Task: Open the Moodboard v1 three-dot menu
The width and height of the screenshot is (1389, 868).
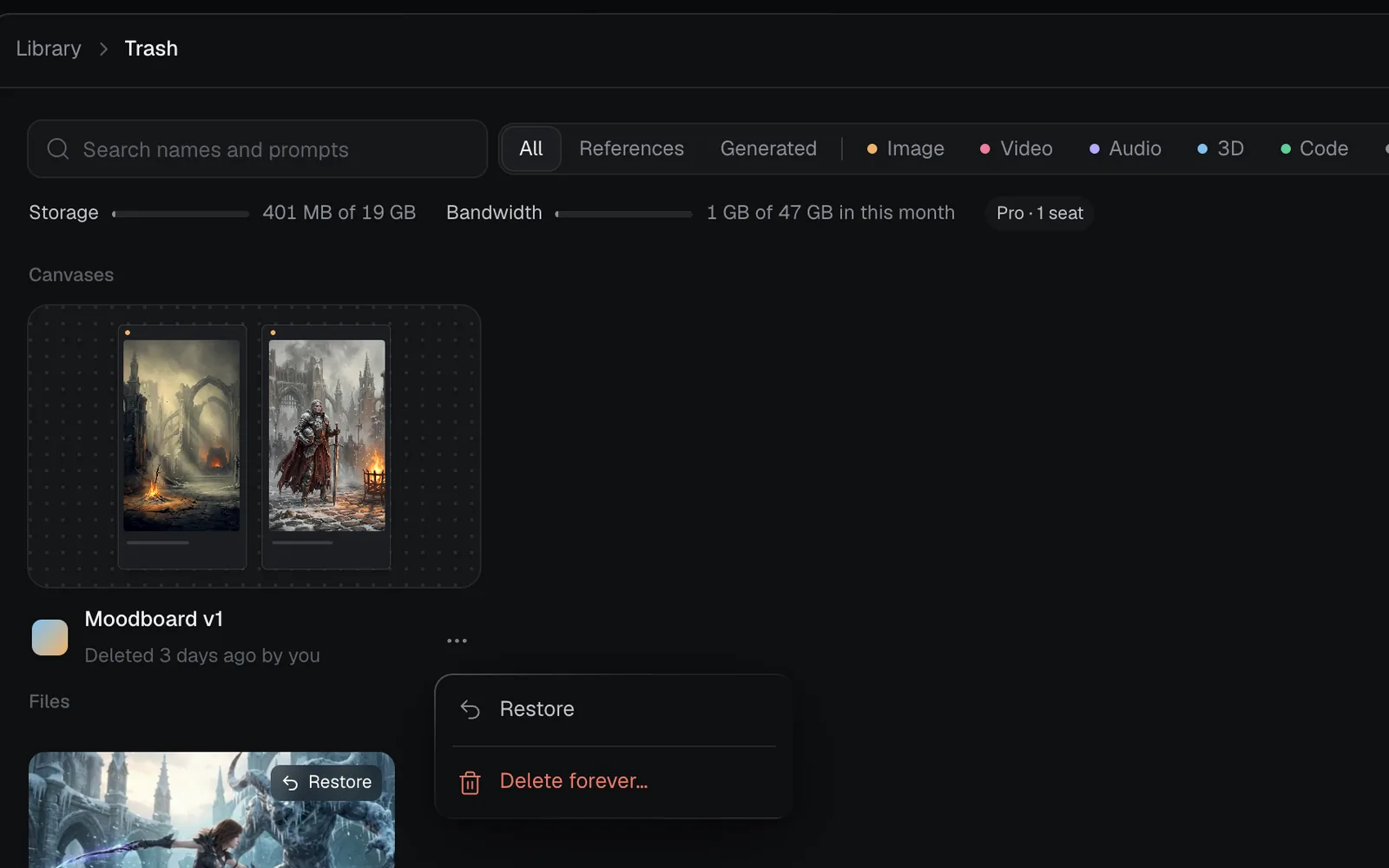Action: coord(457,641)
